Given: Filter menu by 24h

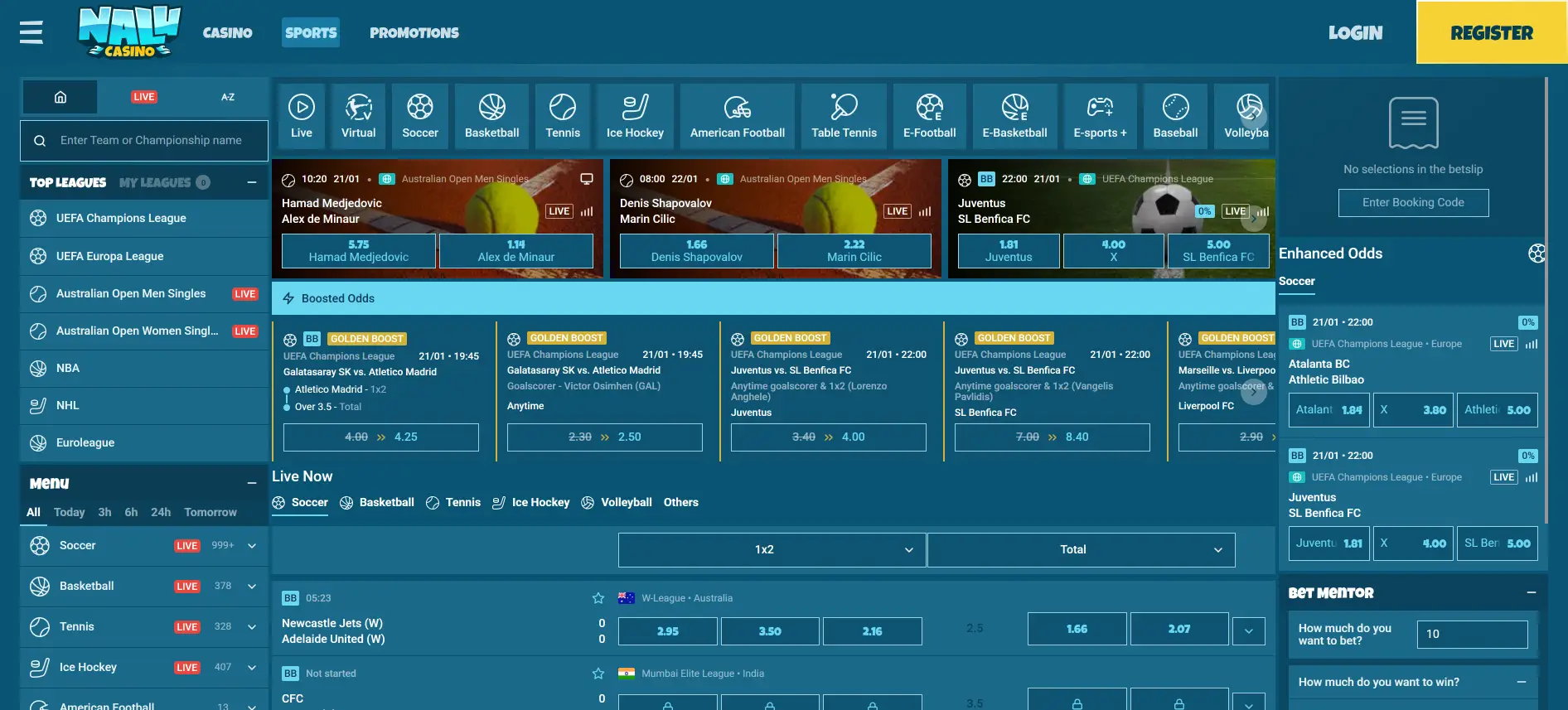Looking at the screenshot, I should [x=161, y=512].
